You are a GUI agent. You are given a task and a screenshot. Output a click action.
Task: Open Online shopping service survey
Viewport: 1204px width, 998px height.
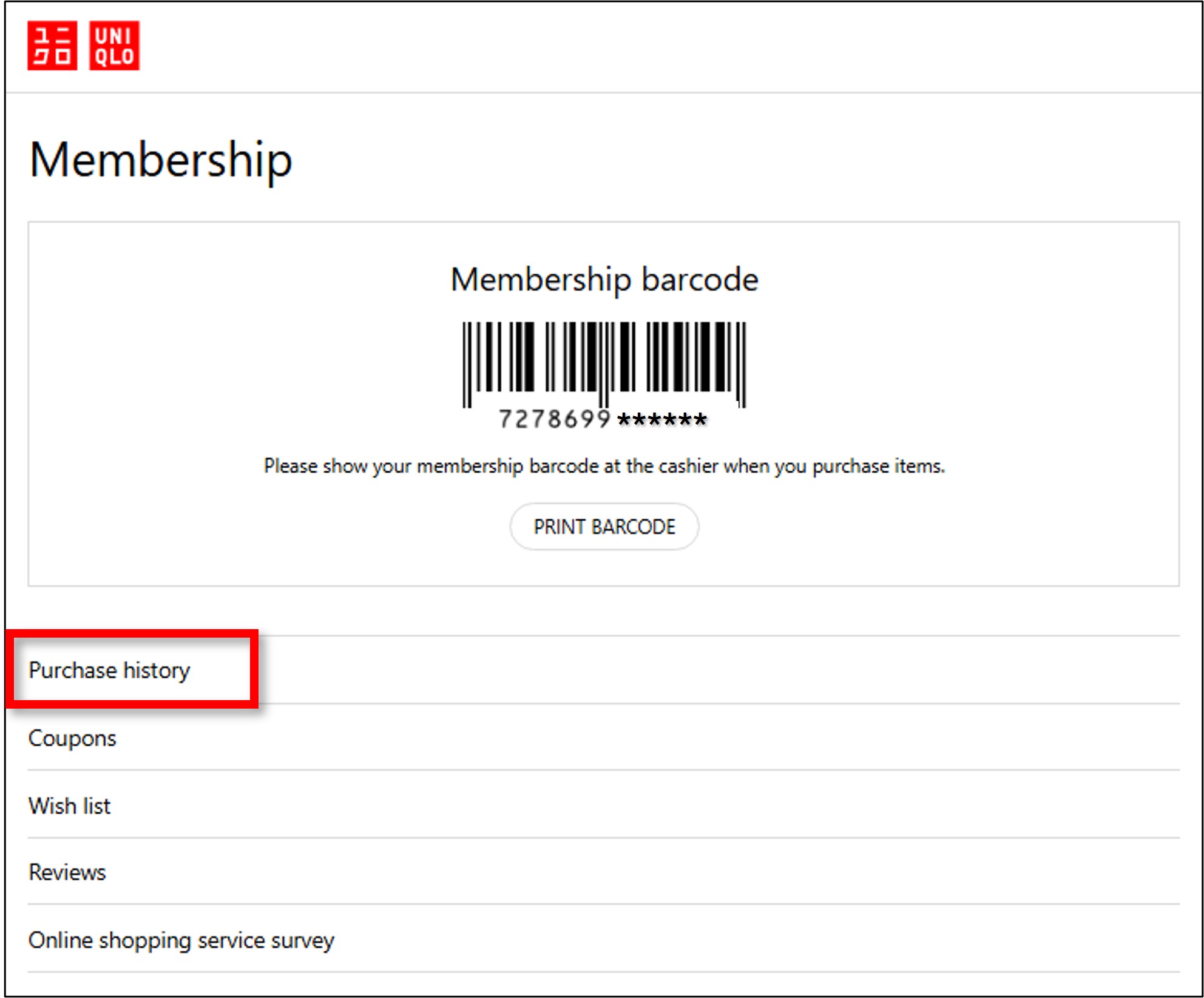point(181,940)
